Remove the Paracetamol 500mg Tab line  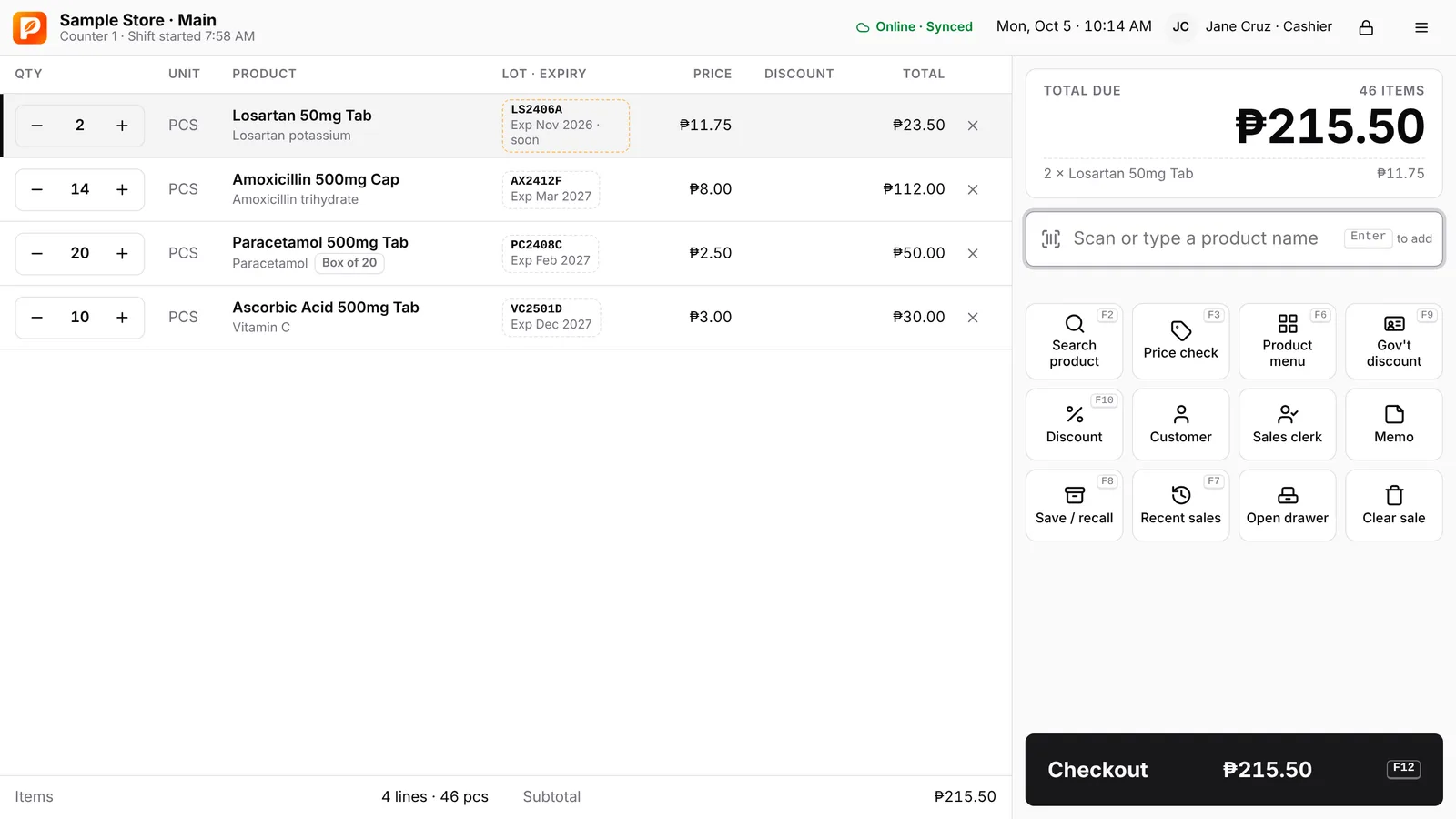[x=973, y=253]
